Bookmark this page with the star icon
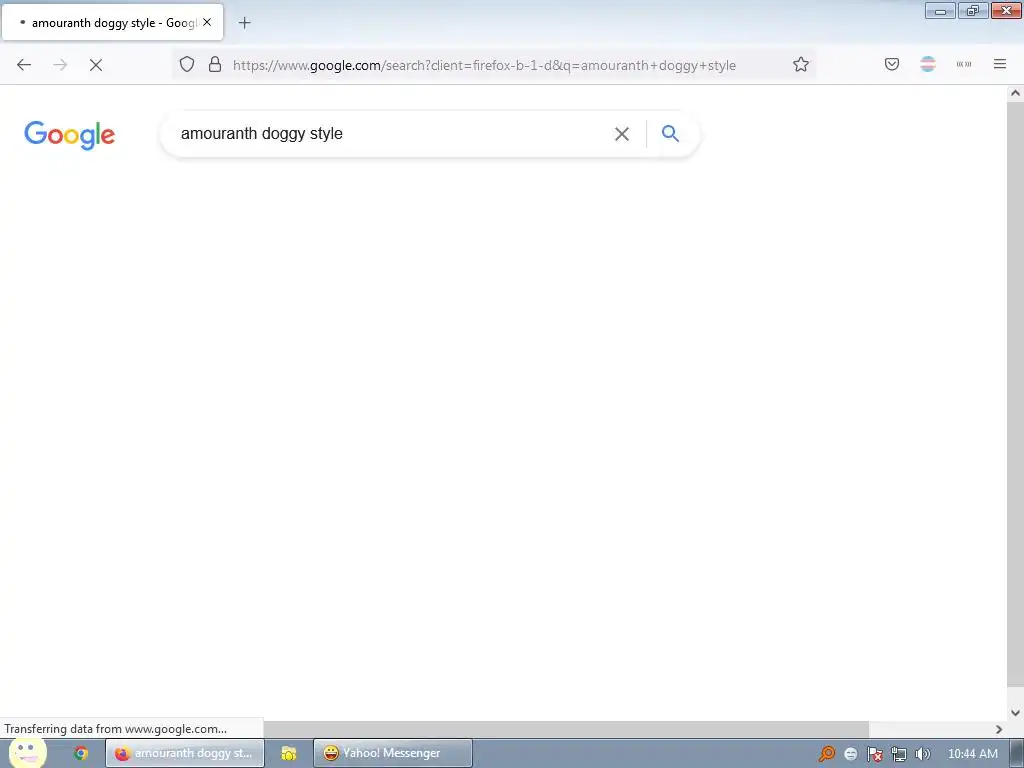The image size is (1024, 768). (x=801, y=65)
